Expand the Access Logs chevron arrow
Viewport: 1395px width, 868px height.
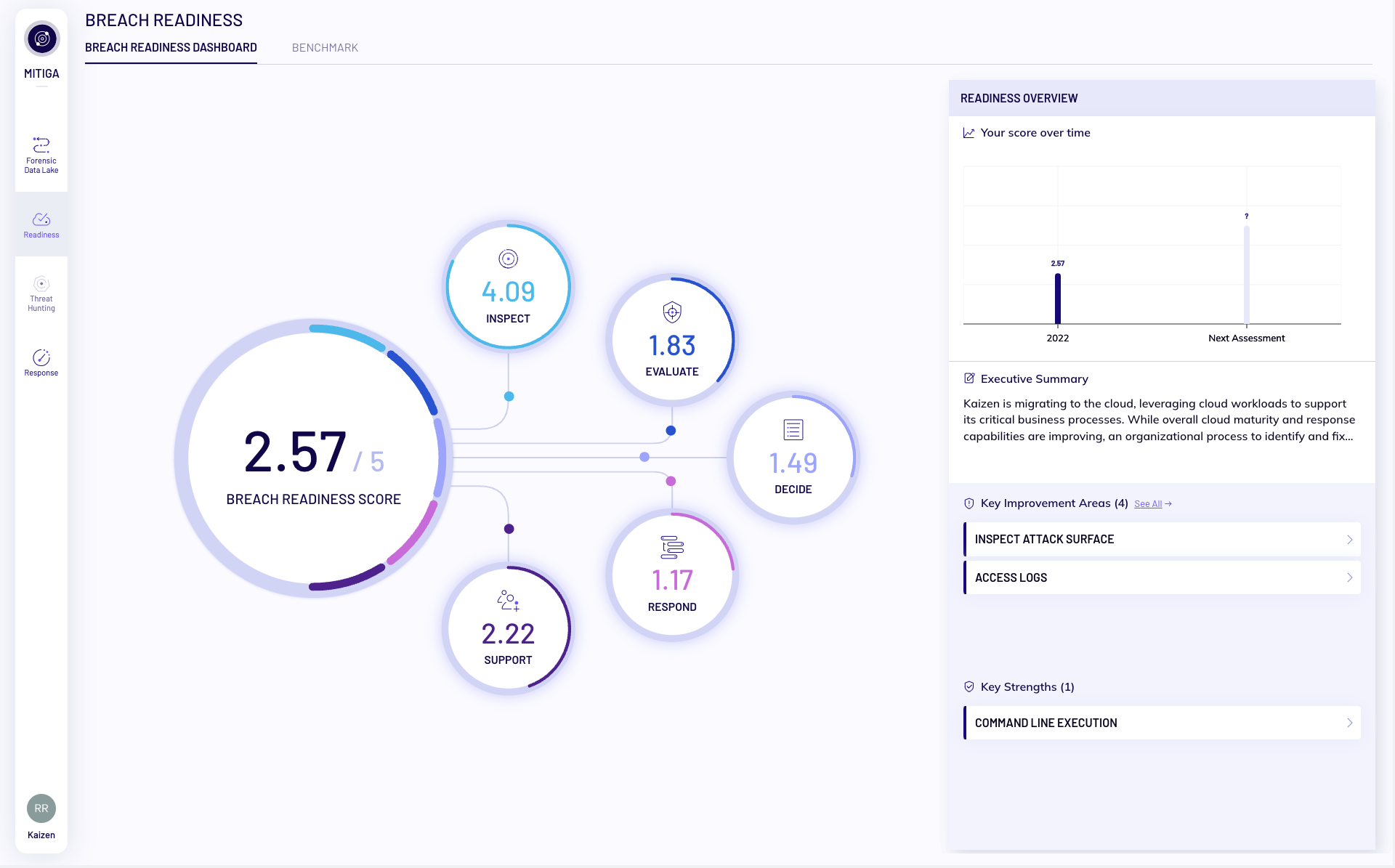pyautogui.click(x=1349, y=577)
